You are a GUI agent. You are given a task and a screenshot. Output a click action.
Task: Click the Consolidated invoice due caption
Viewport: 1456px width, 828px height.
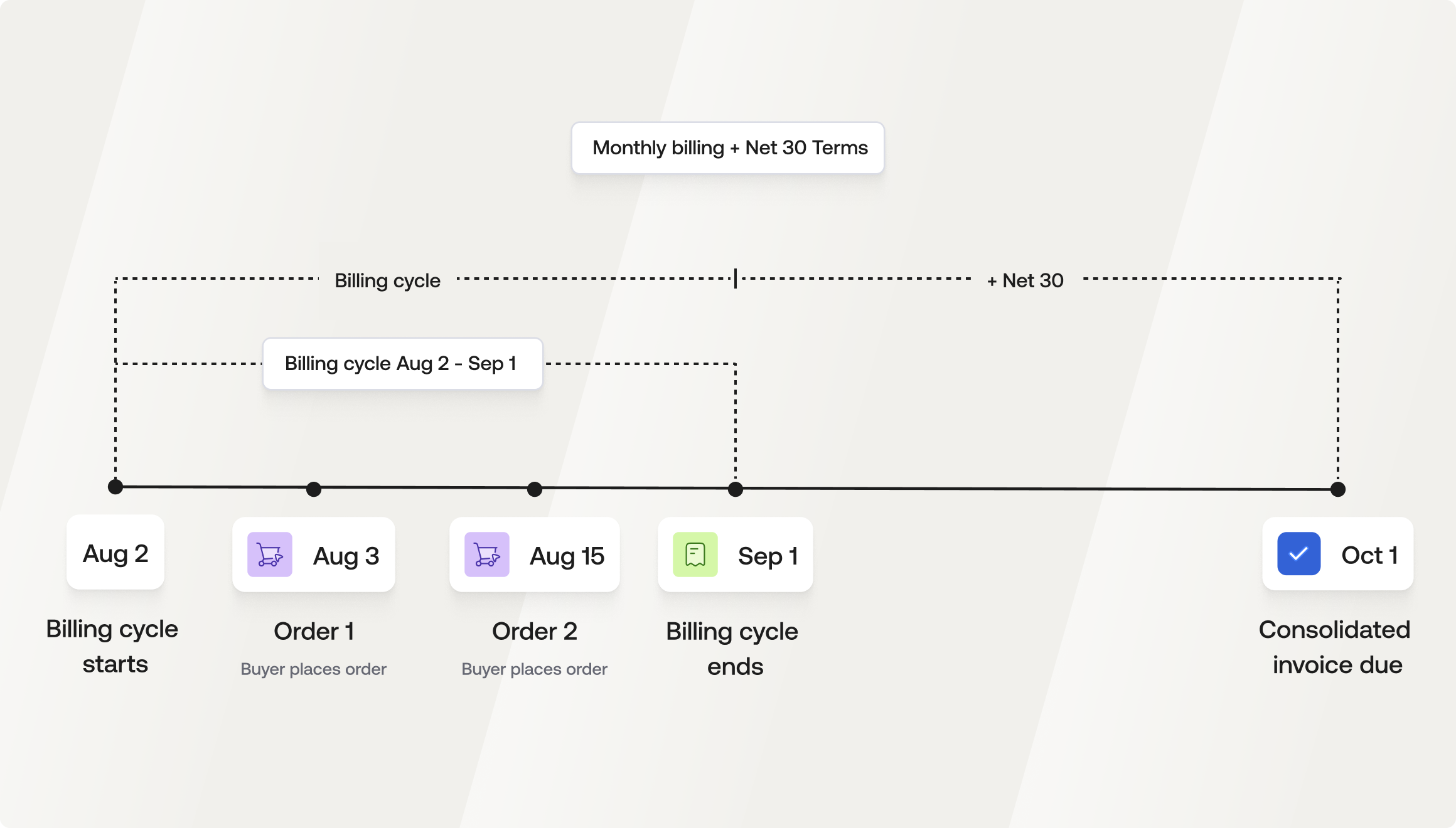click(1335, 647)
